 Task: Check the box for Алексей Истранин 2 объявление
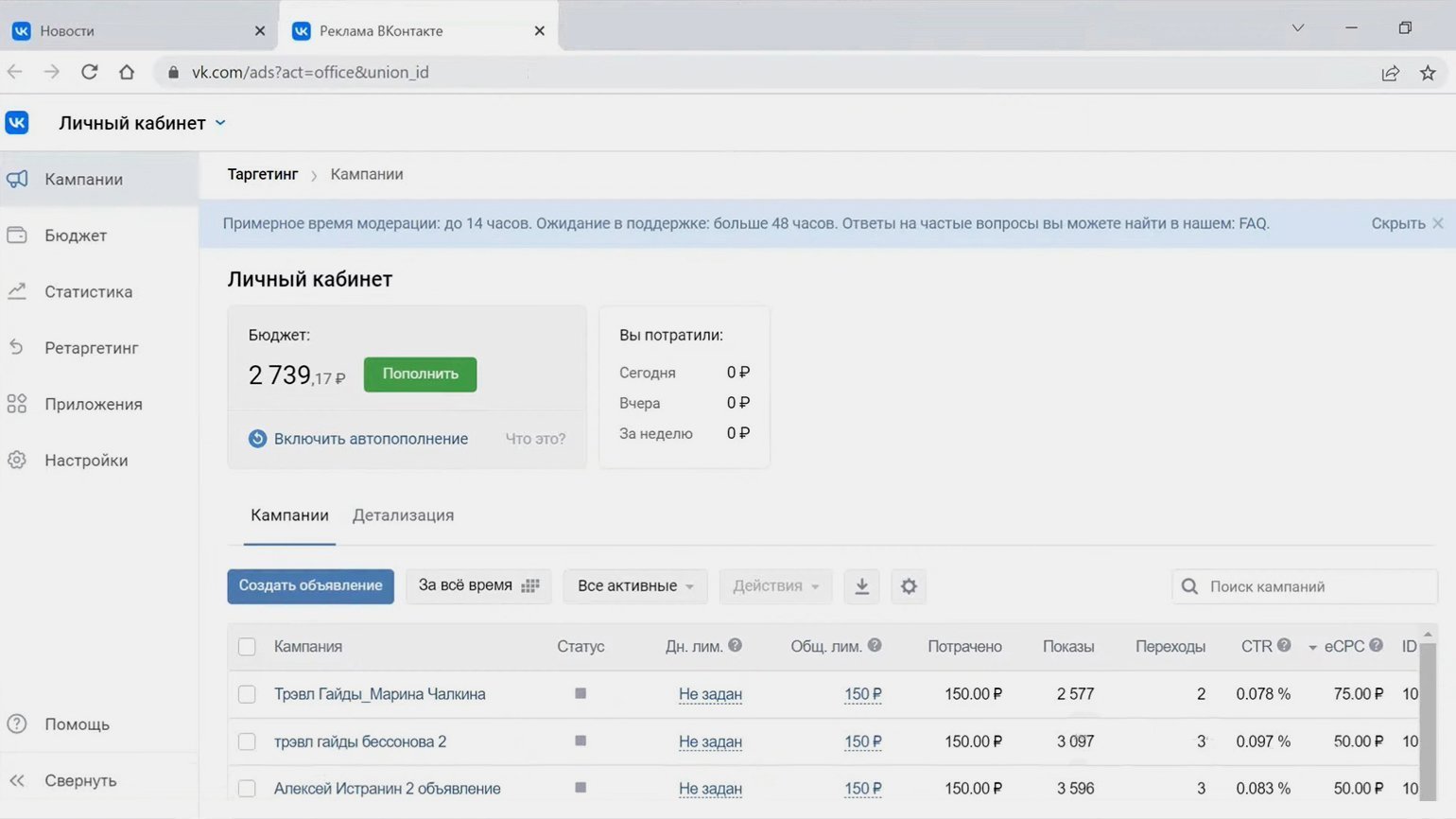coord(247,788)
